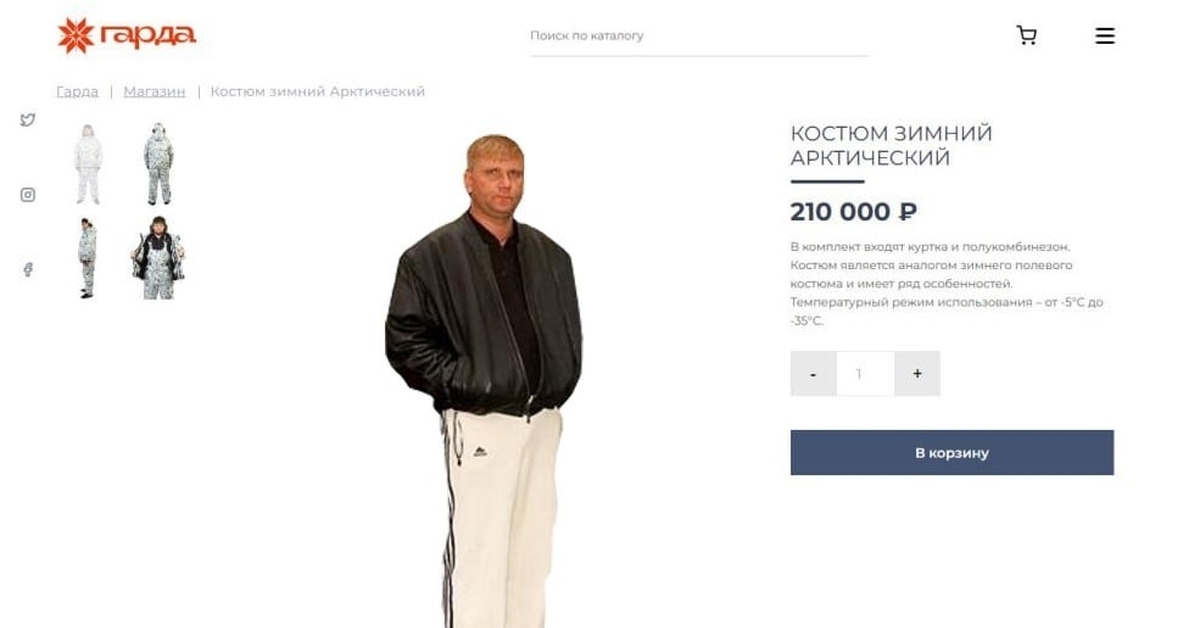Select the side-view suit thumbnail

coord(88,258)
